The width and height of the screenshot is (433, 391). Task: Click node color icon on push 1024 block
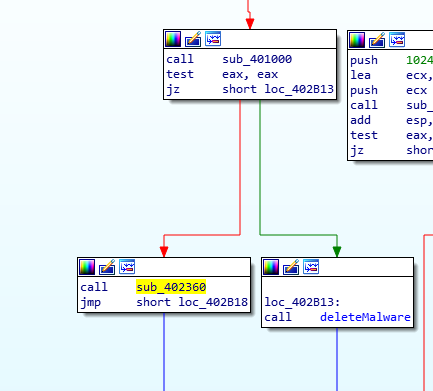click(357, 40)
